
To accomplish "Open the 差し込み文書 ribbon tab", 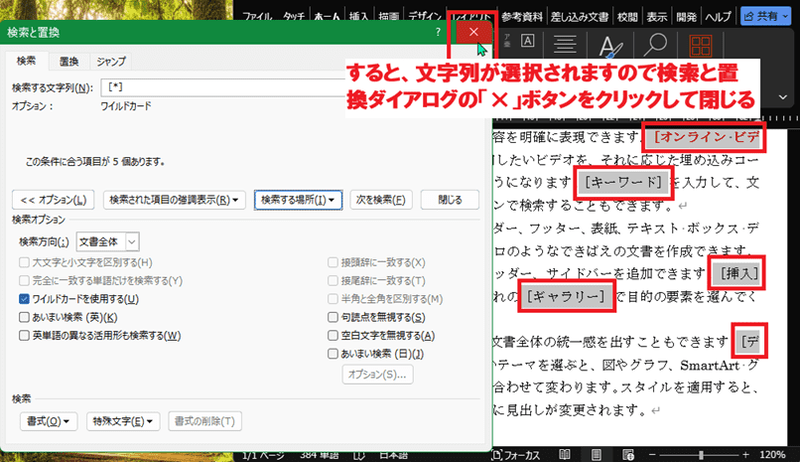I will coord(579,17).
